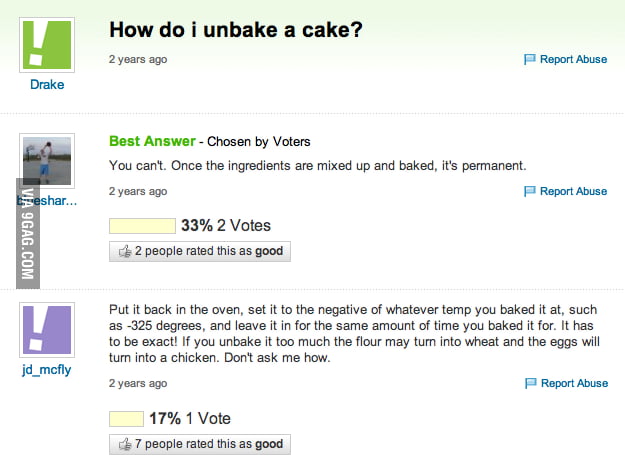This screenshot has width=625, height=468.
Task: Click the flag icon on best answer's report
Action: [530, 192]
